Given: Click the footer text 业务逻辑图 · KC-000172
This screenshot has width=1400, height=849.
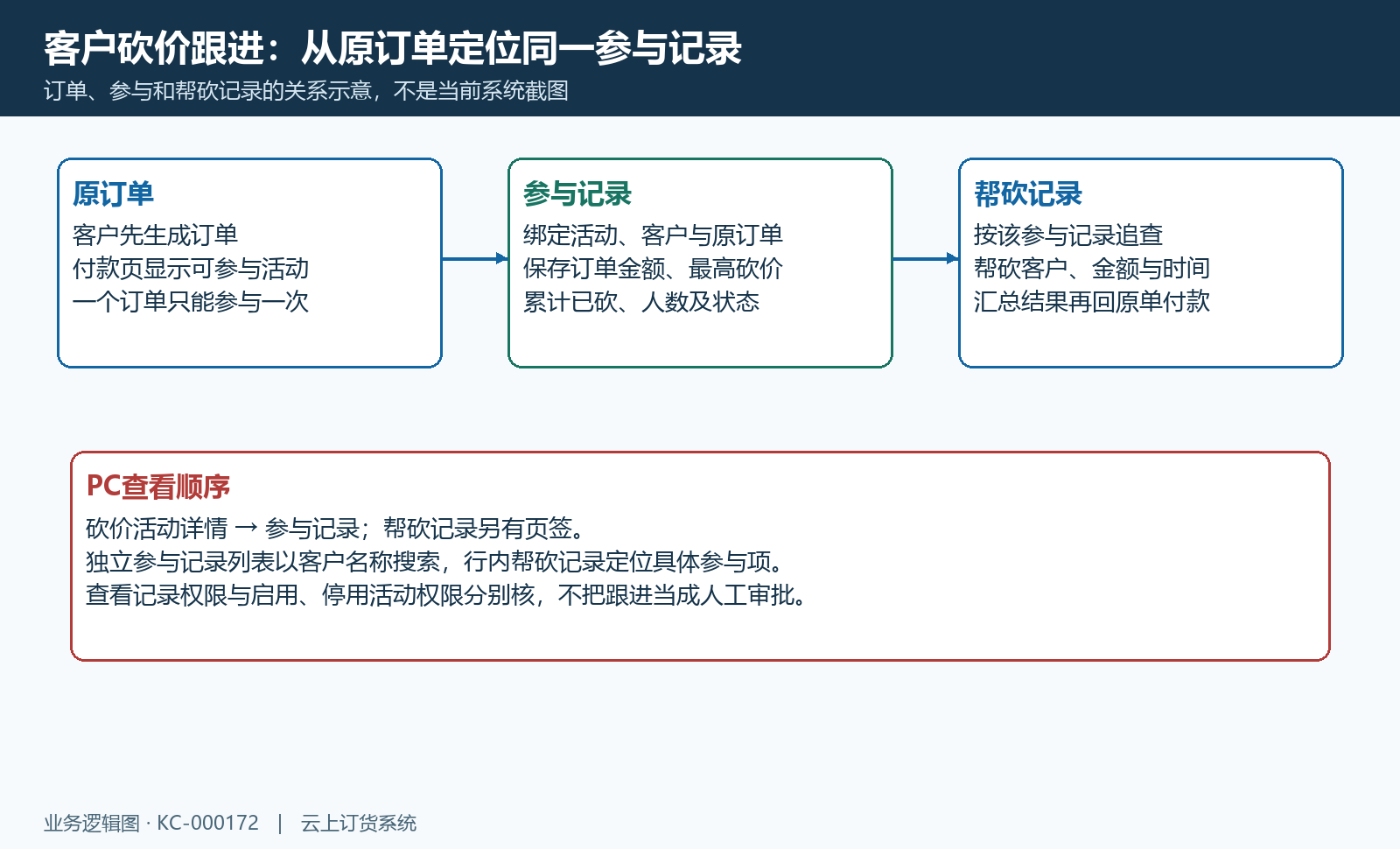Looking at the screenshot, I should tap(151, 823).
